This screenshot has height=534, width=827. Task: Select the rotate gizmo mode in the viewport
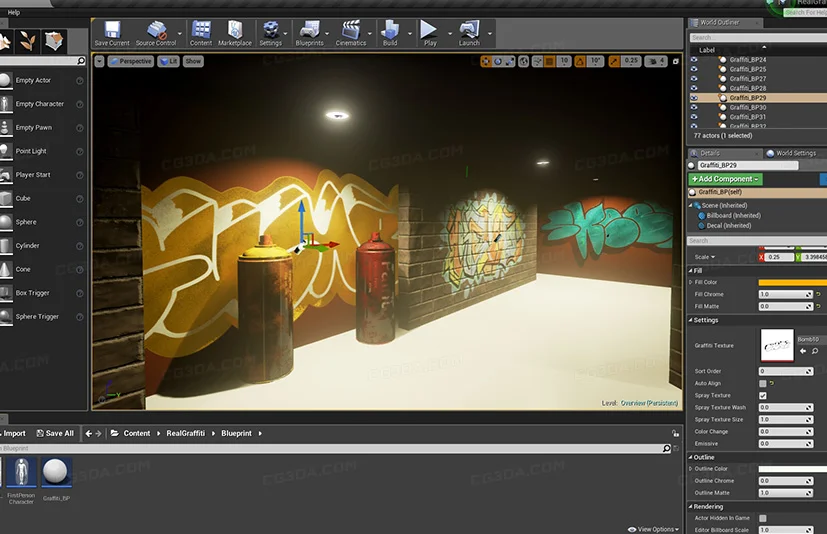(x=497, y=62)
